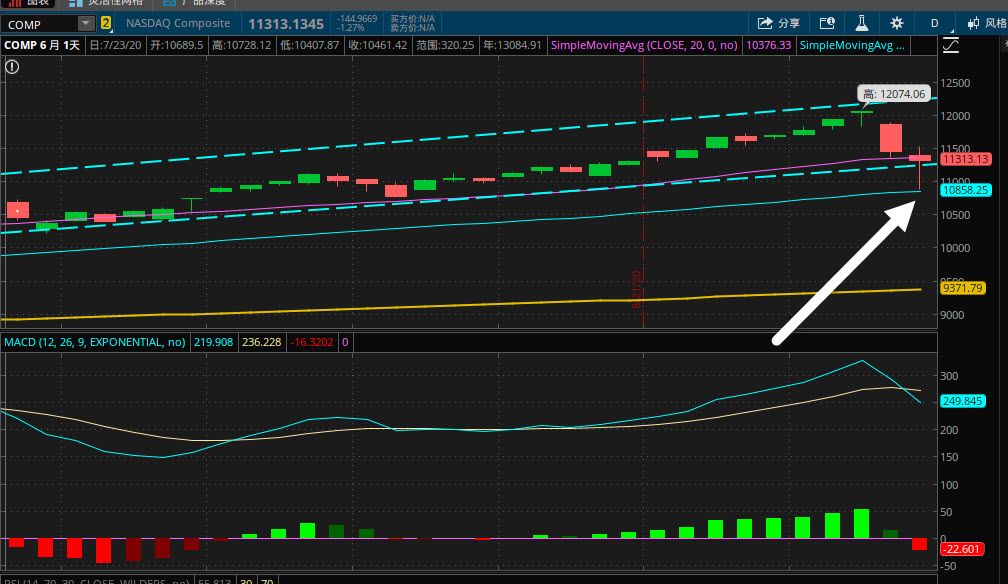Click the yellow 9371.79 price tag
Viewport: 1008px width, 584px height.
[x=963, y=287]
